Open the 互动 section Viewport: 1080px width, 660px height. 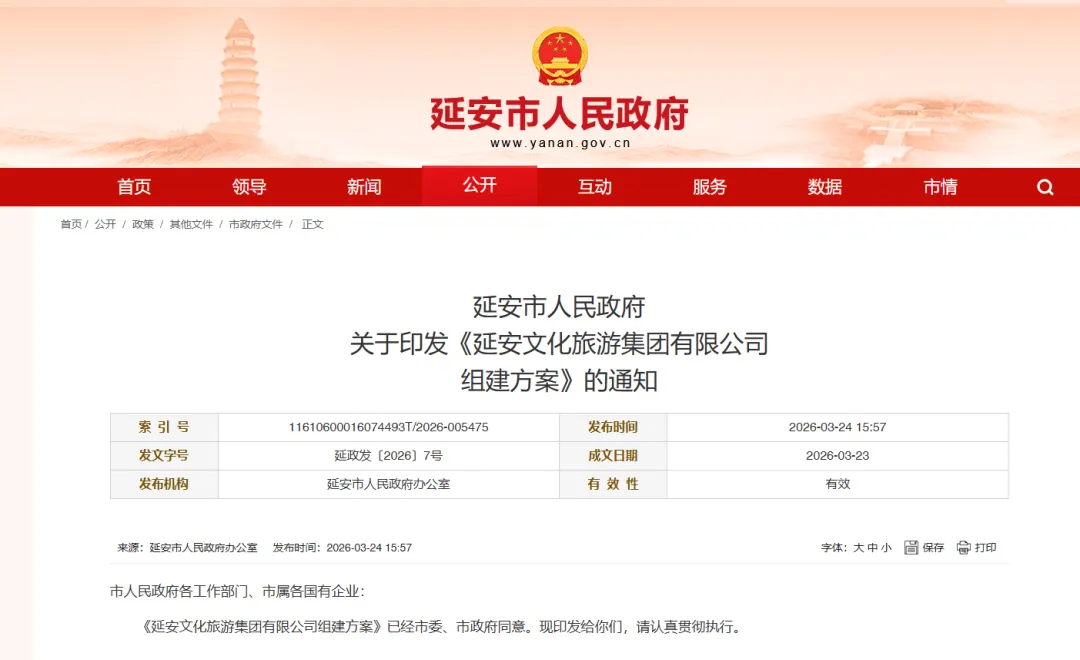(596, 187)
